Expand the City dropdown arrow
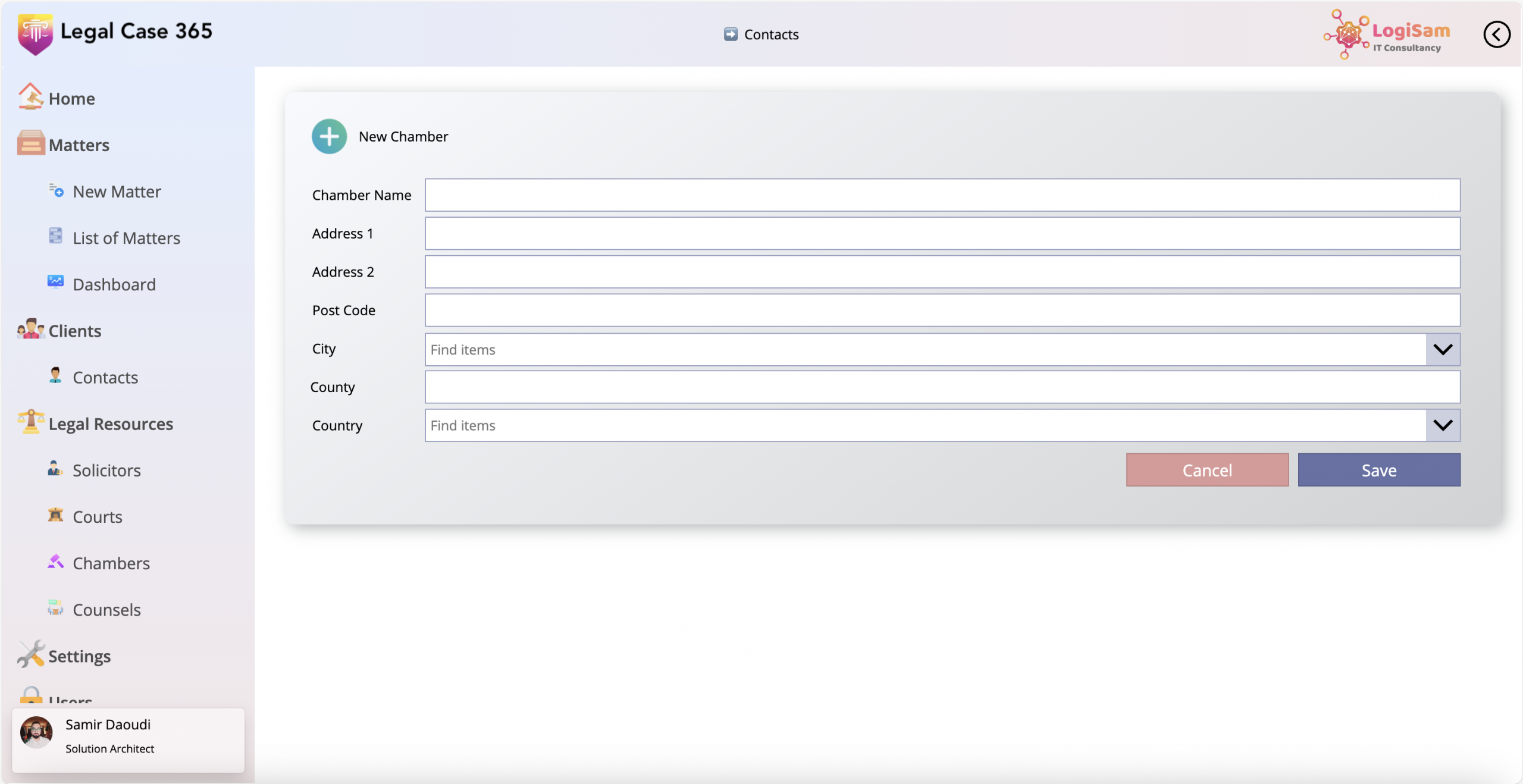The width and height of the screenshot is (1523, 784). pyautogui.click(x=1443, y=350)
